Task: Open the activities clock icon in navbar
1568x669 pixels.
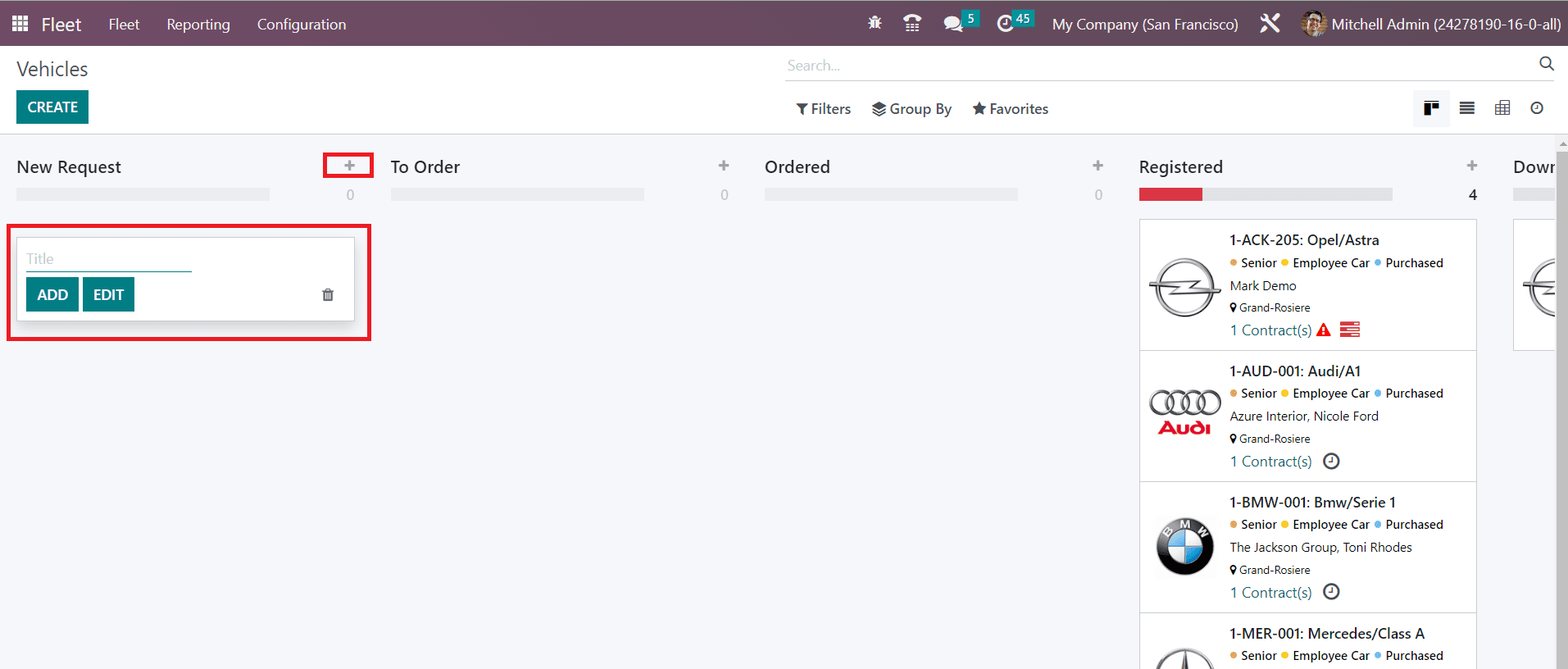Action: tap(1005, 24)
